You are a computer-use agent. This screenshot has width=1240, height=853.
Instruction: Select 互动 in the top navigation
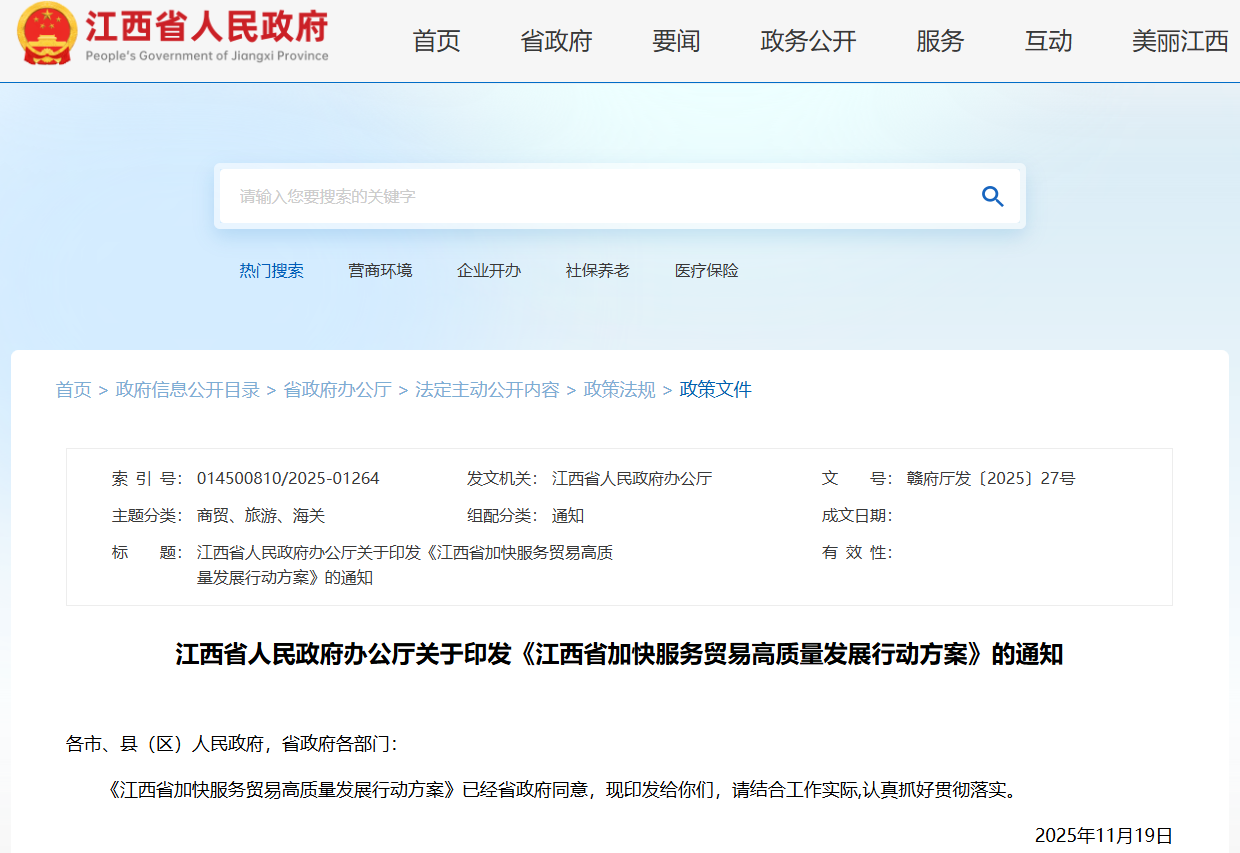tap(1048, 41)
